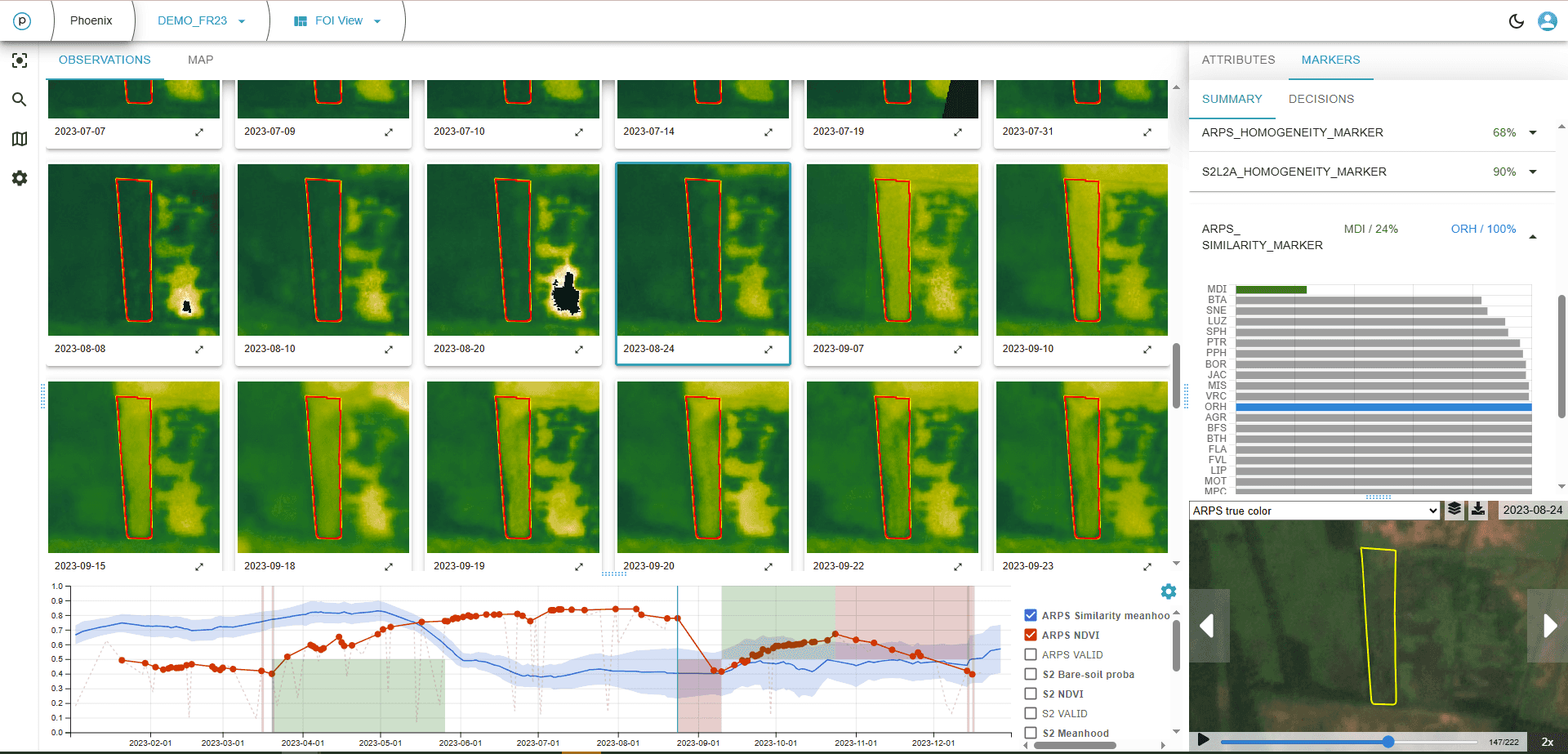The image size is (1568, 754).
Task: Toggle dark mode moon icon
Action: [x=1516, y=21]
